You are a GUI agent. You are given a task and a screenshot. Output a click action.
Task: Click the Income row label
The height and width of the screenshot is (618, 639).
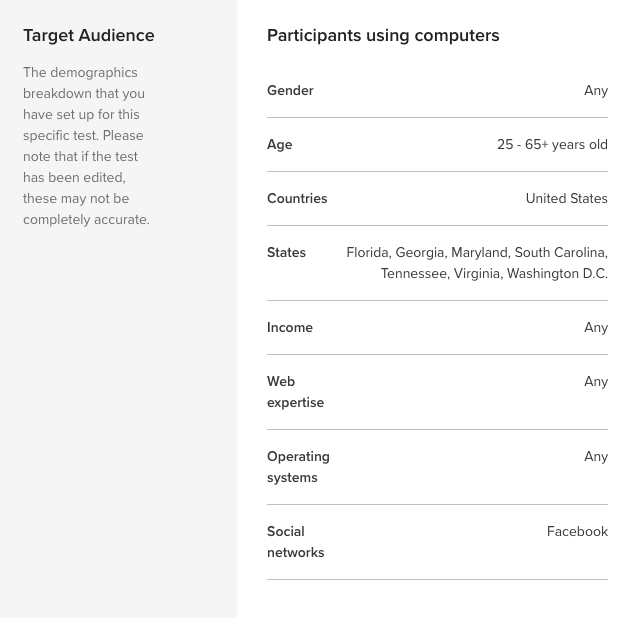click(290, 328)
